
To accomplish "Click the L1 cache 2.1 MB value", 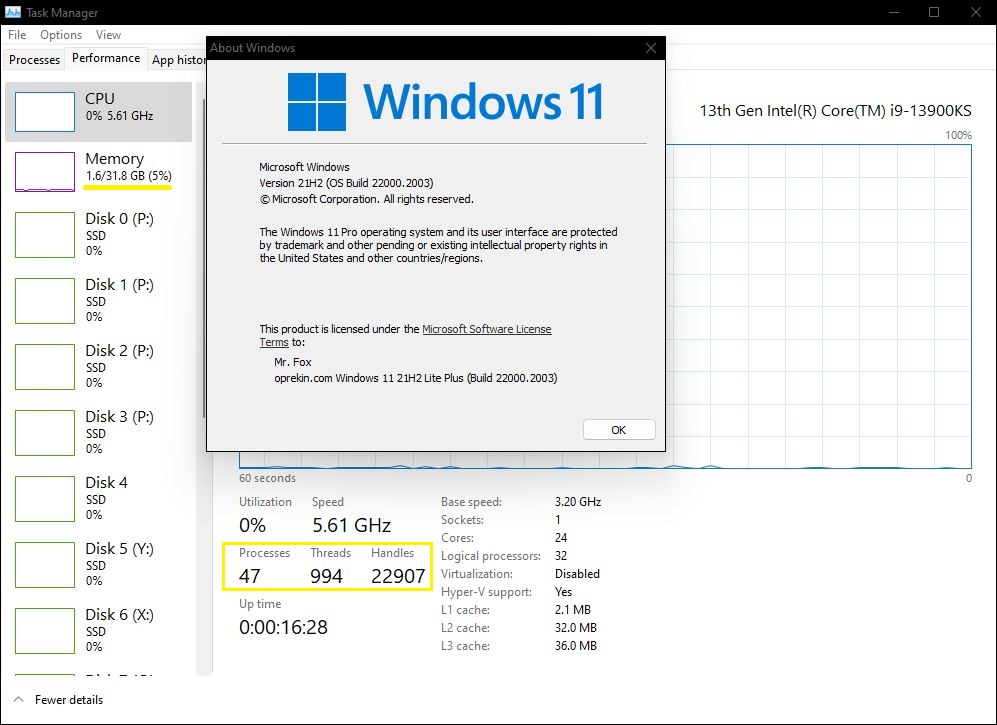I will pos(573,610).
